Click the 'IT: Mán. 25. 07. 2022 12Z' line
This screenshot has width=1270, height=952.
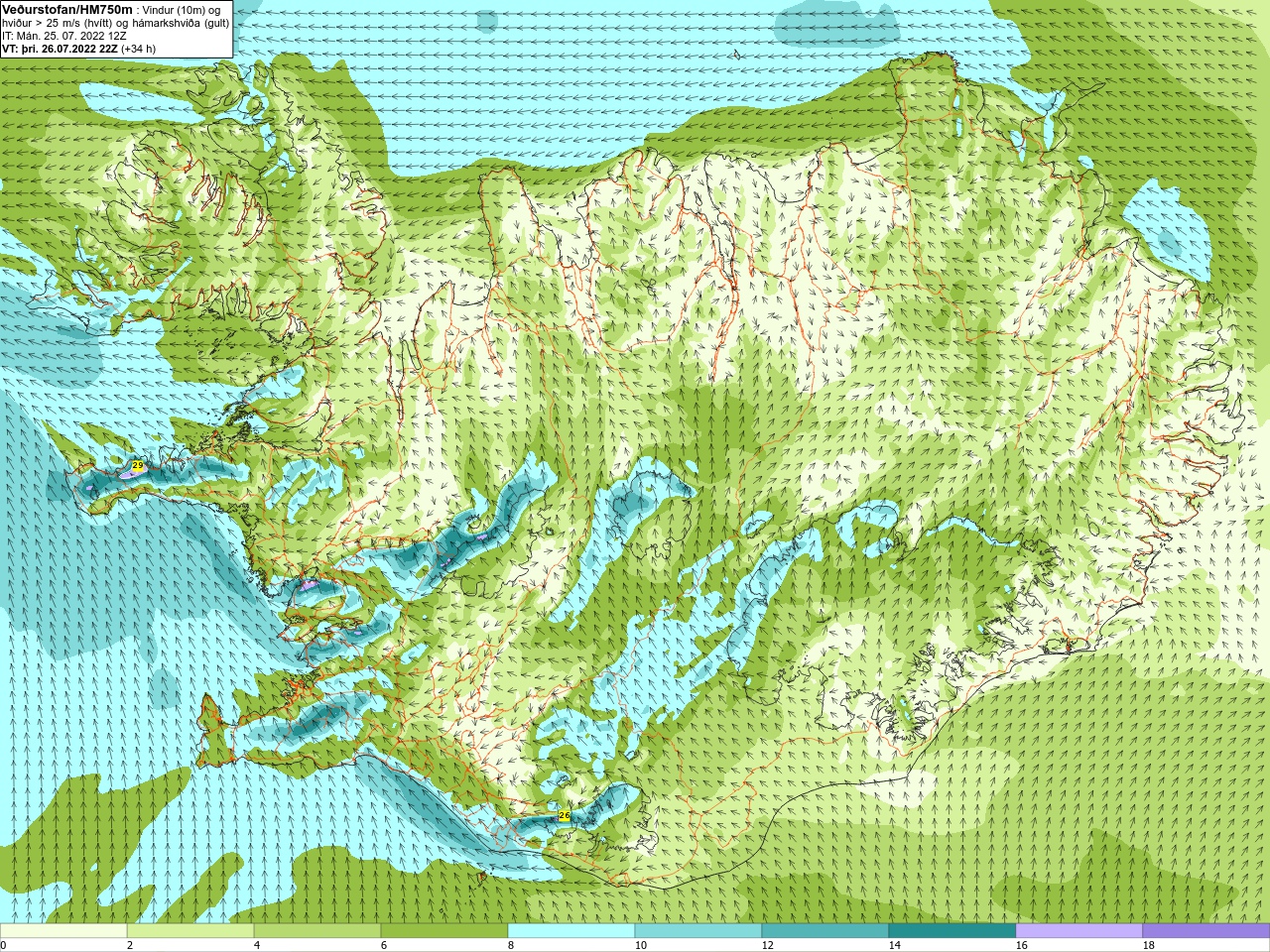tap(64, 36)
